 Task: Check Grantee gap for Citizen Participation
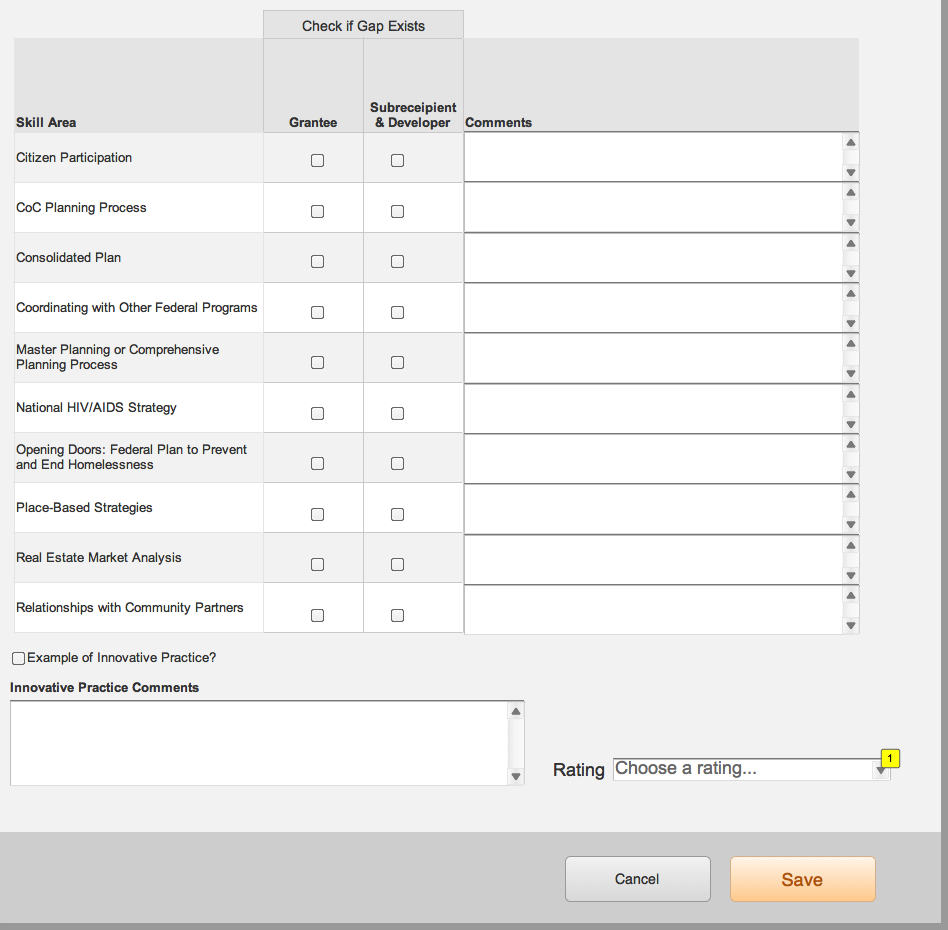pyautogui.click(x=318, y=160)
